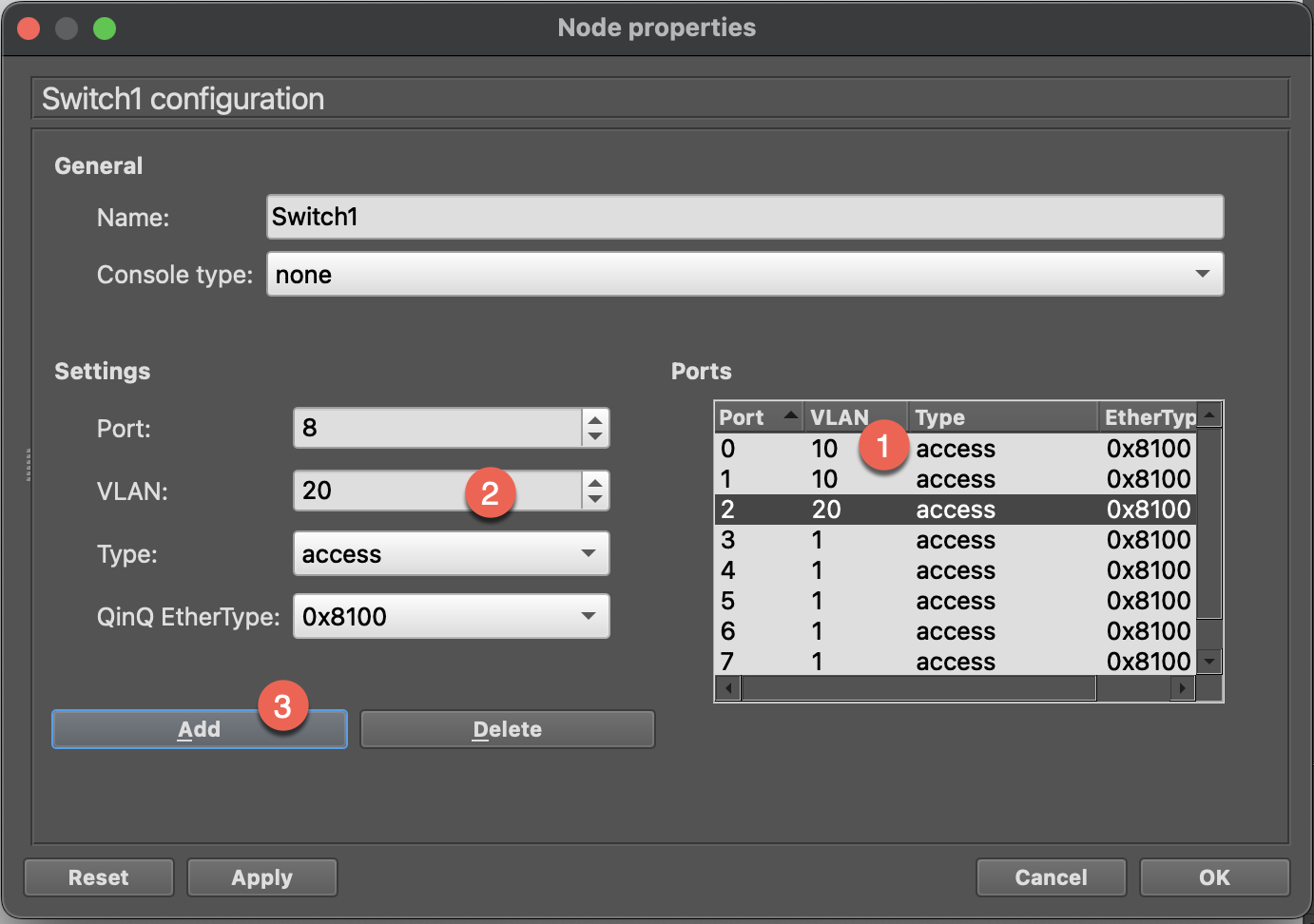Confirm settings with OK button
Screen dimensions: 1314x924
pos(1214,877)
